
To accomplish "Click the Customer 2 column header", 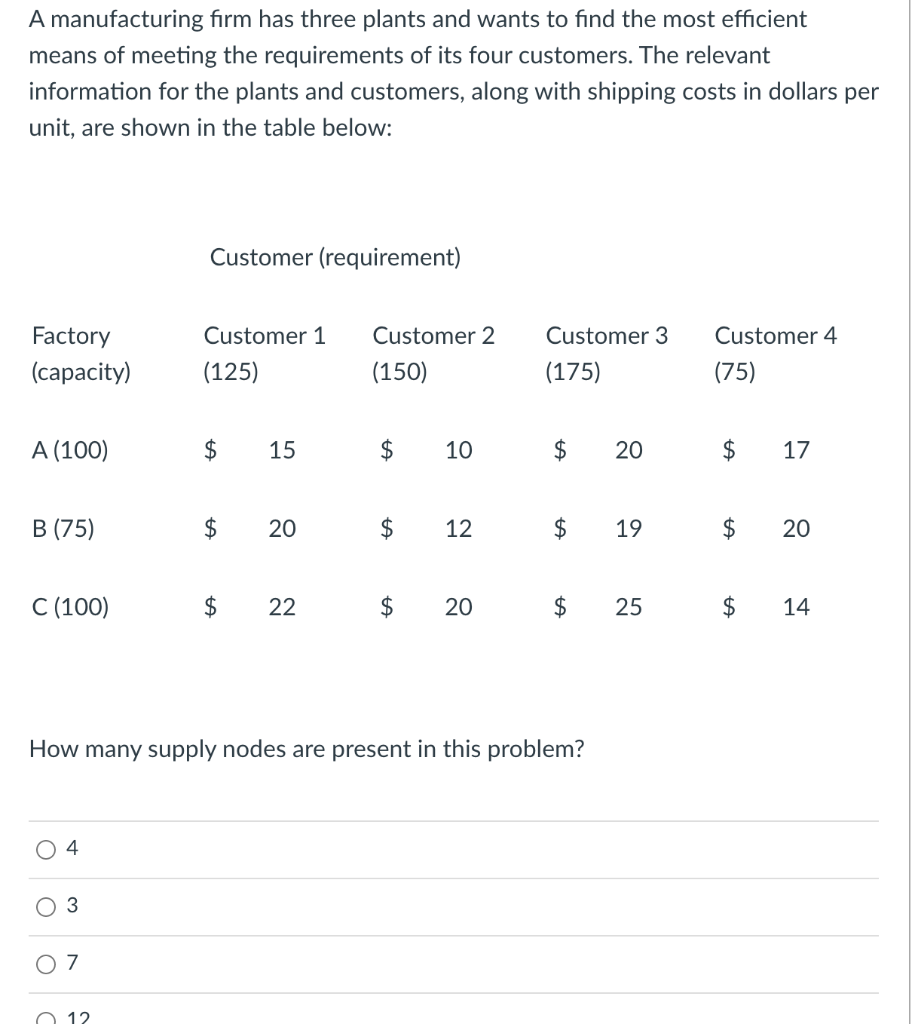I will pyautogui.click(x=433, y=336).
